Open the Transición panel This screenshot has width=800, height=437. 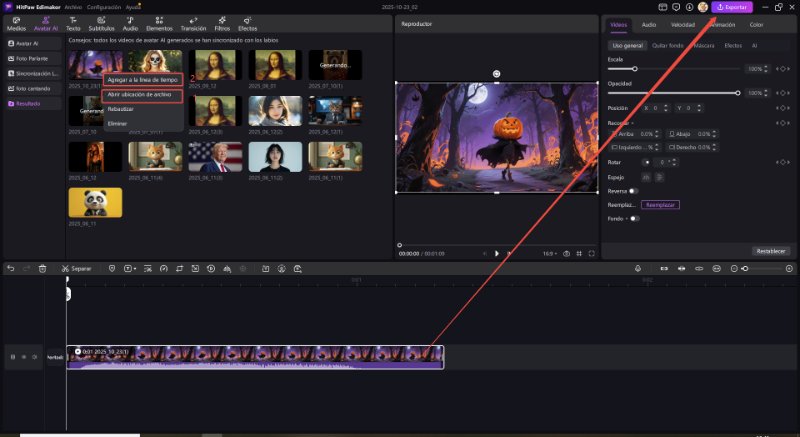[193, 25]
